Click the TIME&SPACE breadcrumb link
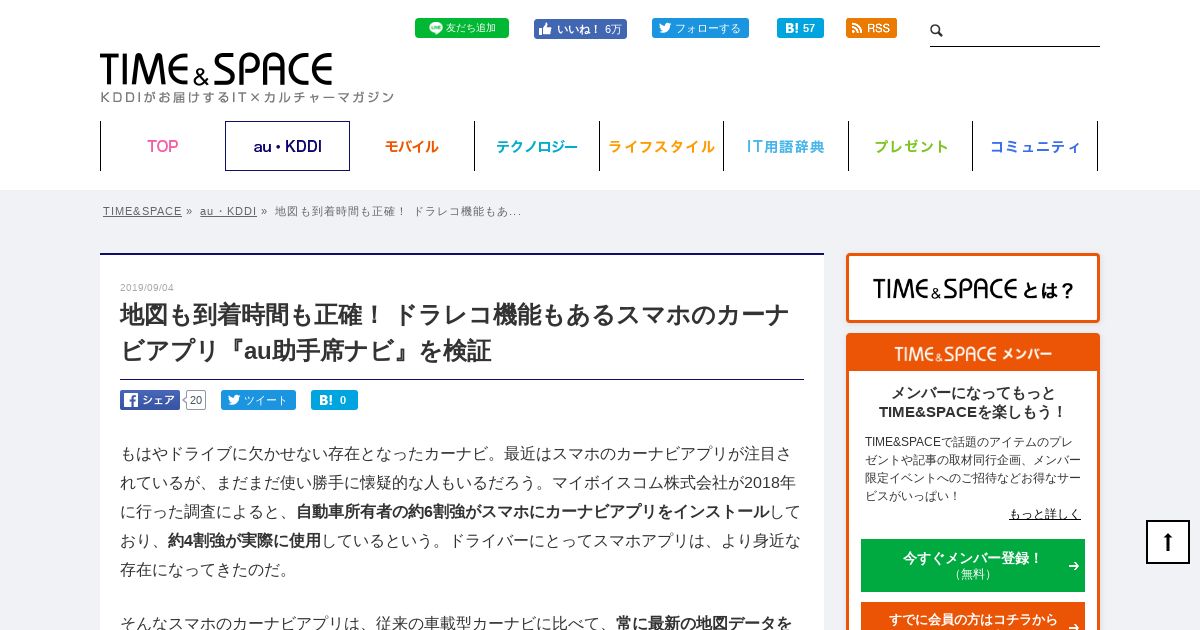 click(x=142, y=211)
